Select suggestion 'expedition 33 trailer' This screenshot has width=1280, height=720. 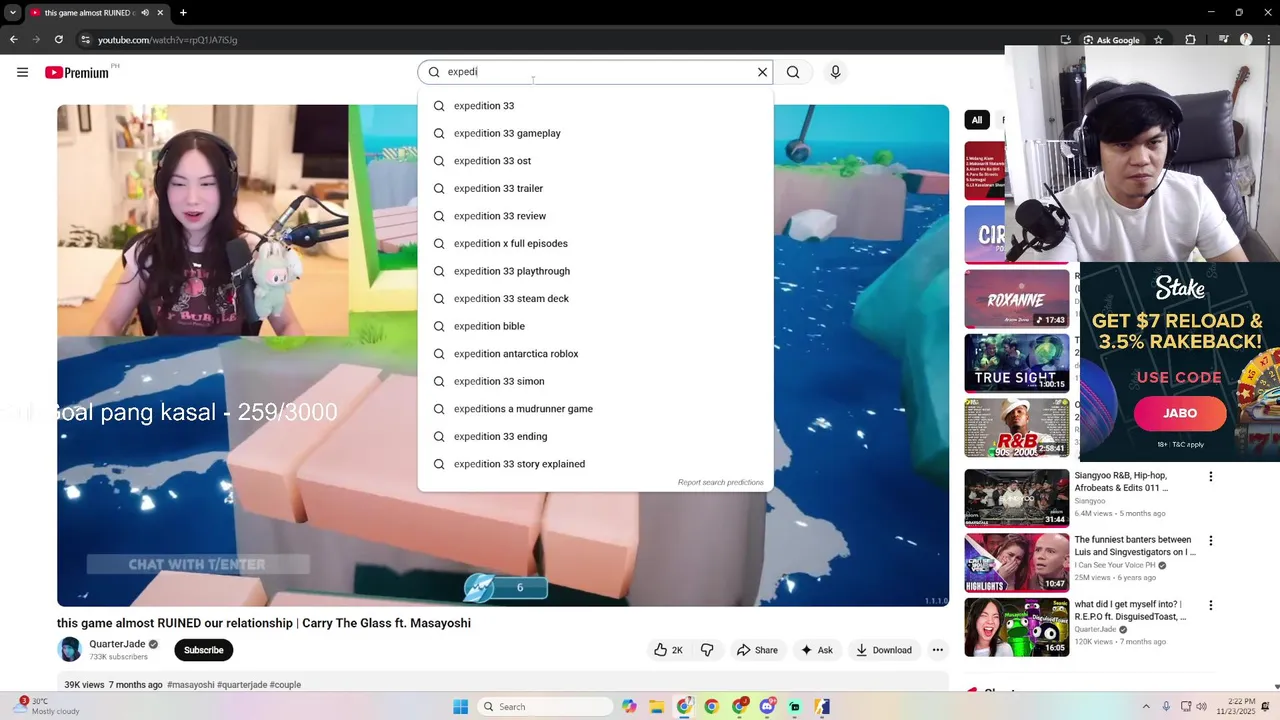pyautogui.click(x=595, y=188)
